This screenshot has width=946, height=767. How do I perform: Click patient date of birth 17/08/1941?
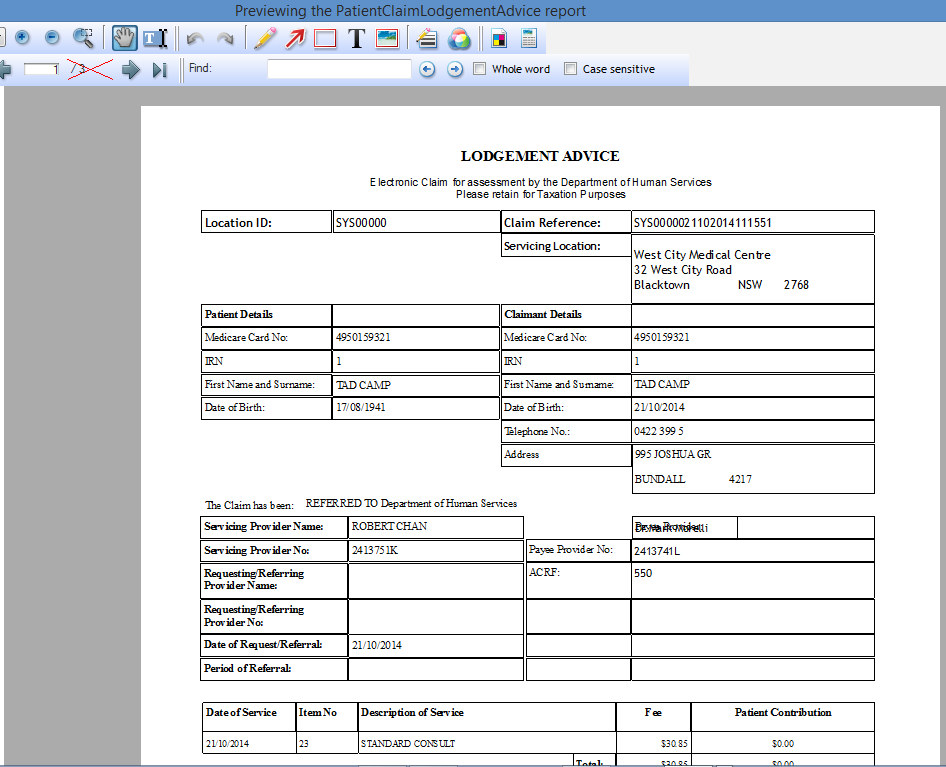[360, 407]
